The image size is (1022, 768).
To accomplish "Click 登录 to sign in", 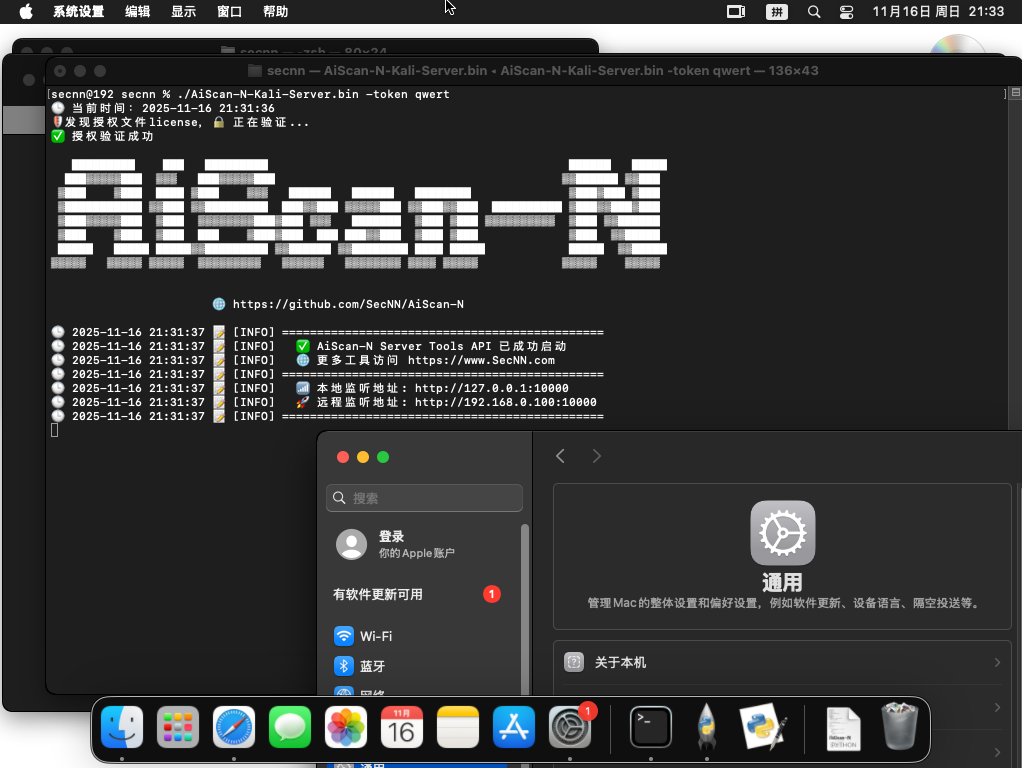I will coord(392,537).
